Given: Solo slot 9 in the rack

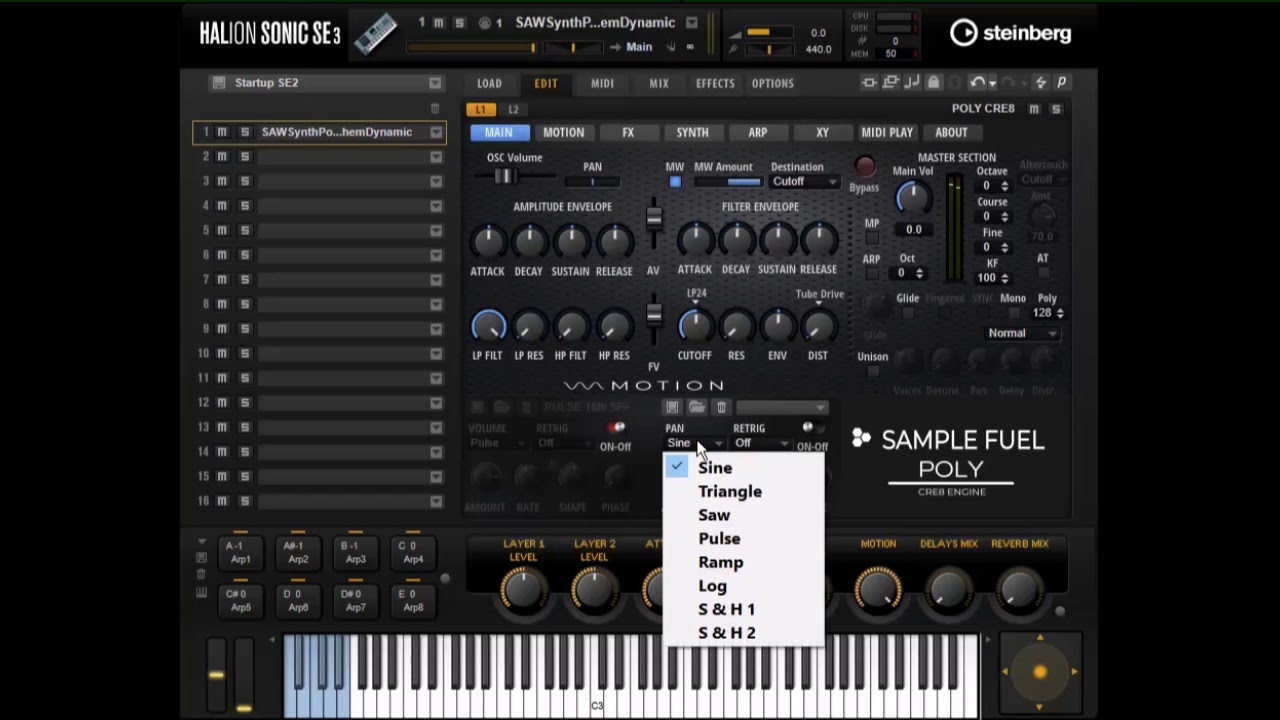Looking at the screenshot, I should [244, 329].
